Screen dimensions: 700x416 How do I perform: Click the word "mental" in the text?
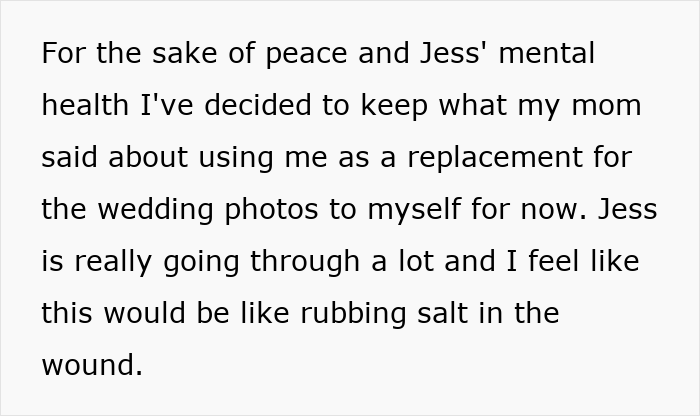pyautogui.click(x=545, y=53)
